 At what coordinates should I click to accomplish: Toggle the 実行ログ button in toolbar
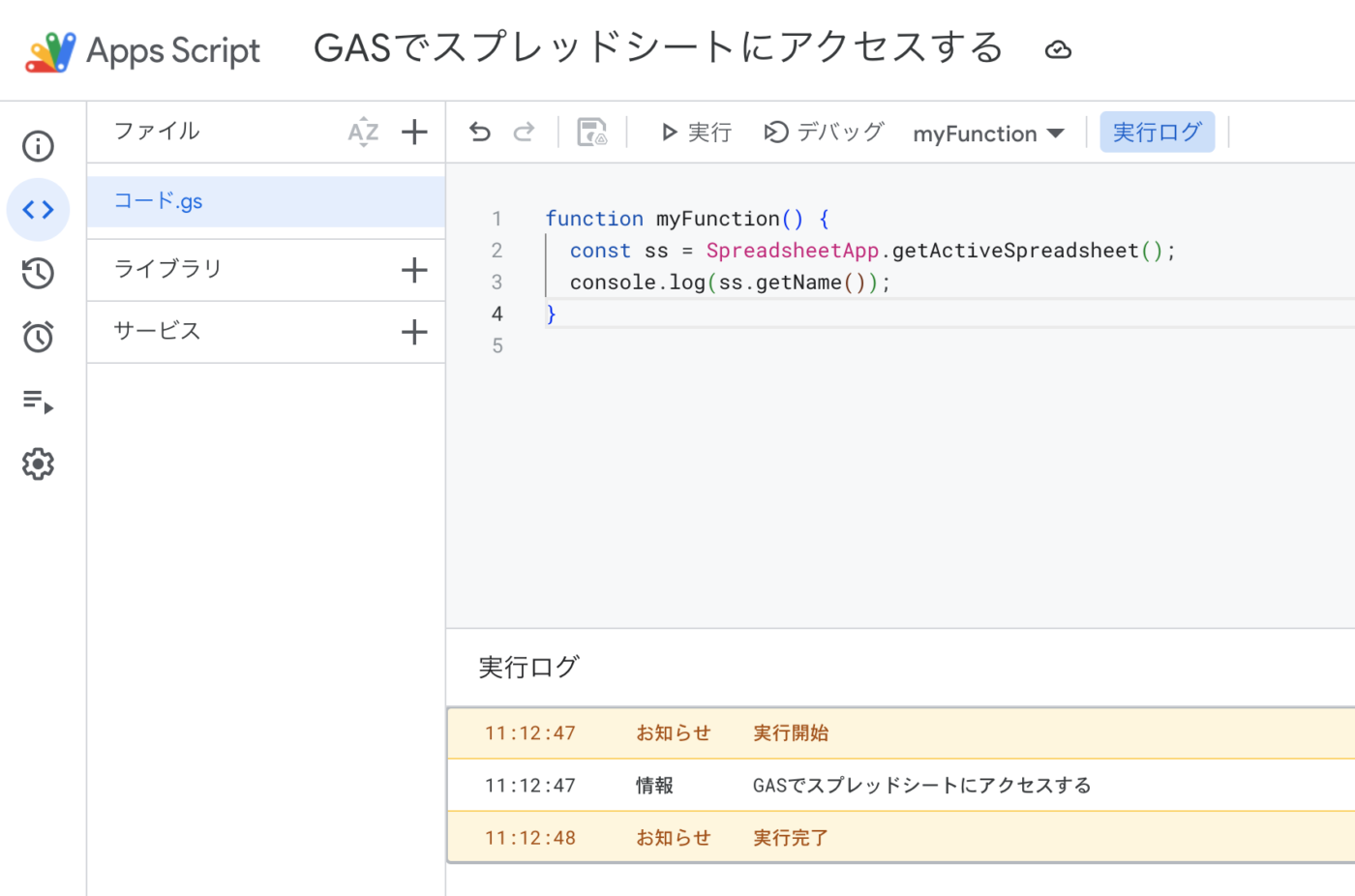point(1157,133)
